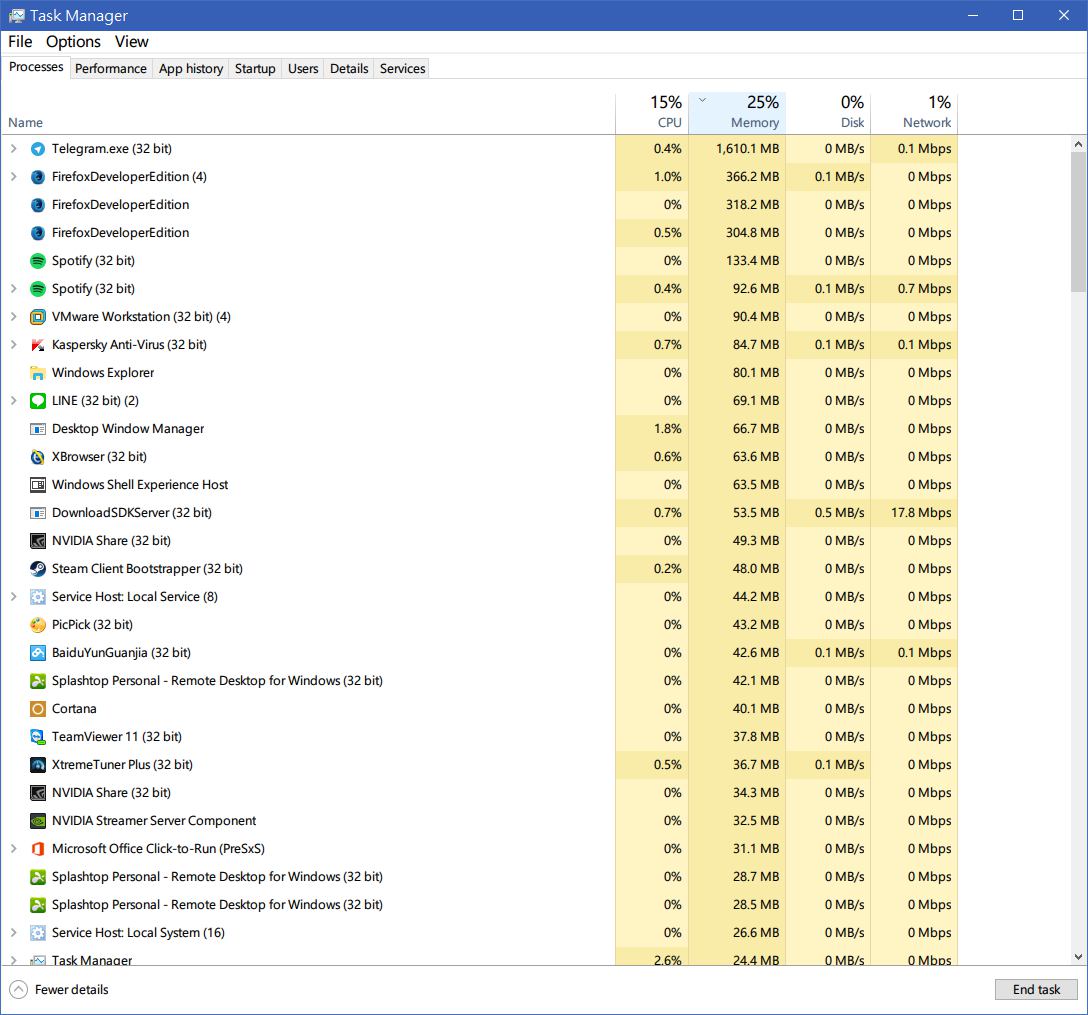This screenshot has height=1015, width=1088.
Task: Click the Fewer details arrow icon
Action: tap(18, 989)
